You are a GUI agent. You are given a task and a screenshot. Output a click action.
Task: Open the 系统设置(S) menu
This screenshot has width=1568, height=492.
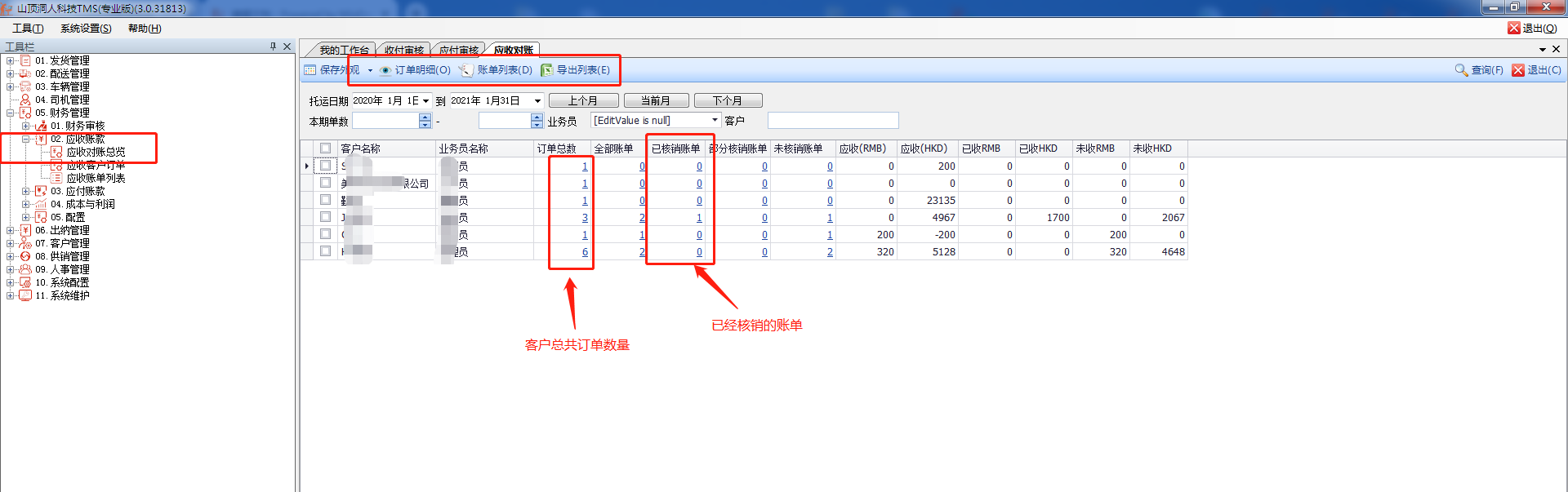[86, 29]
